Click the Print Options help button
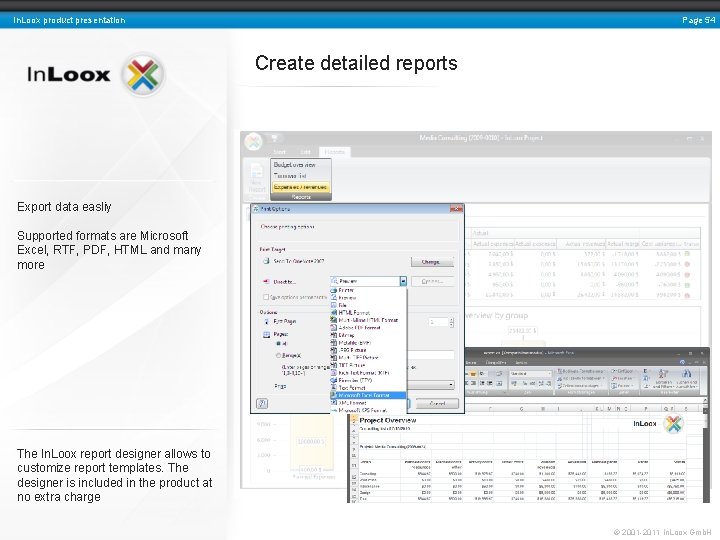The width and height of the screenshot is (720, 540). [x=262, y=404]
